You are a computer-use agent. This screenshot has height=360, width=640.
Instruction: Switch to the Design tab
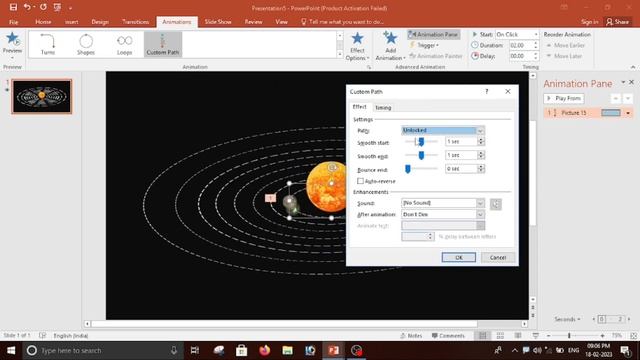pos(100,22)
